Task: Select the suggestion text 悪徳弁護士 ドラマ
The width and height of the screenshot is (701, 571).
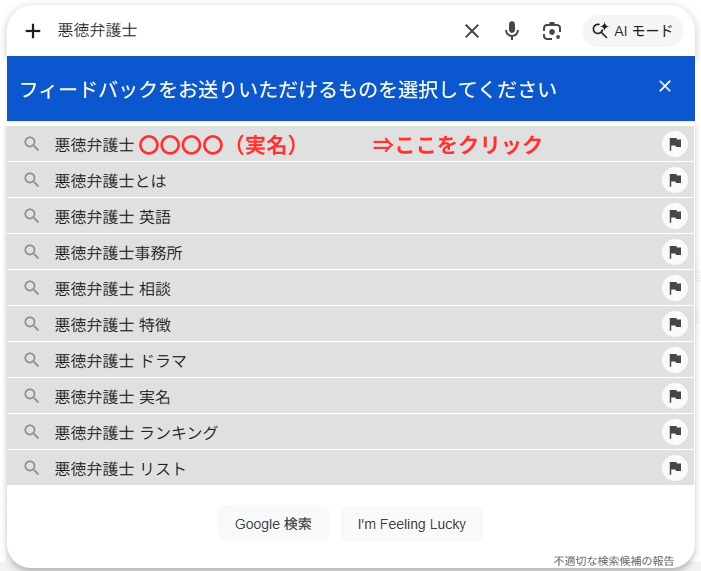Action: (121, 361)
